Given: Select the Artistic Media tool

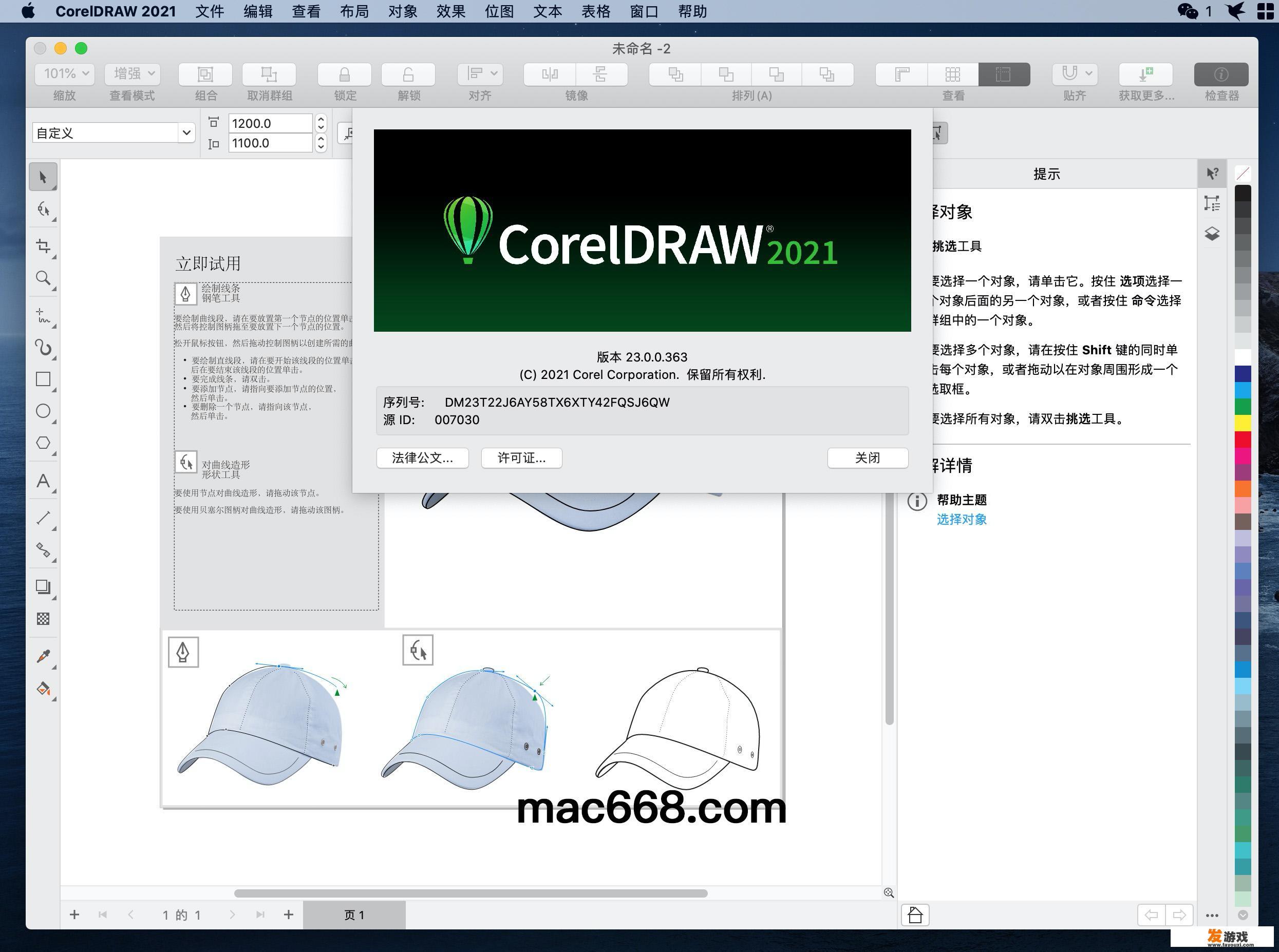Looking at the screenshot, I should coord(43,348).
